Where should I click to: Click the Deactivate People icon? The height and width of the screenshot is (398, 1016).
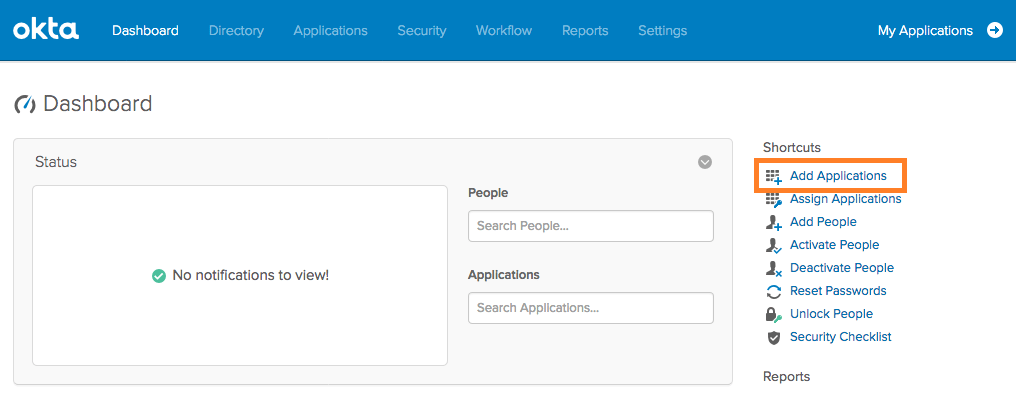click(774, 268)
